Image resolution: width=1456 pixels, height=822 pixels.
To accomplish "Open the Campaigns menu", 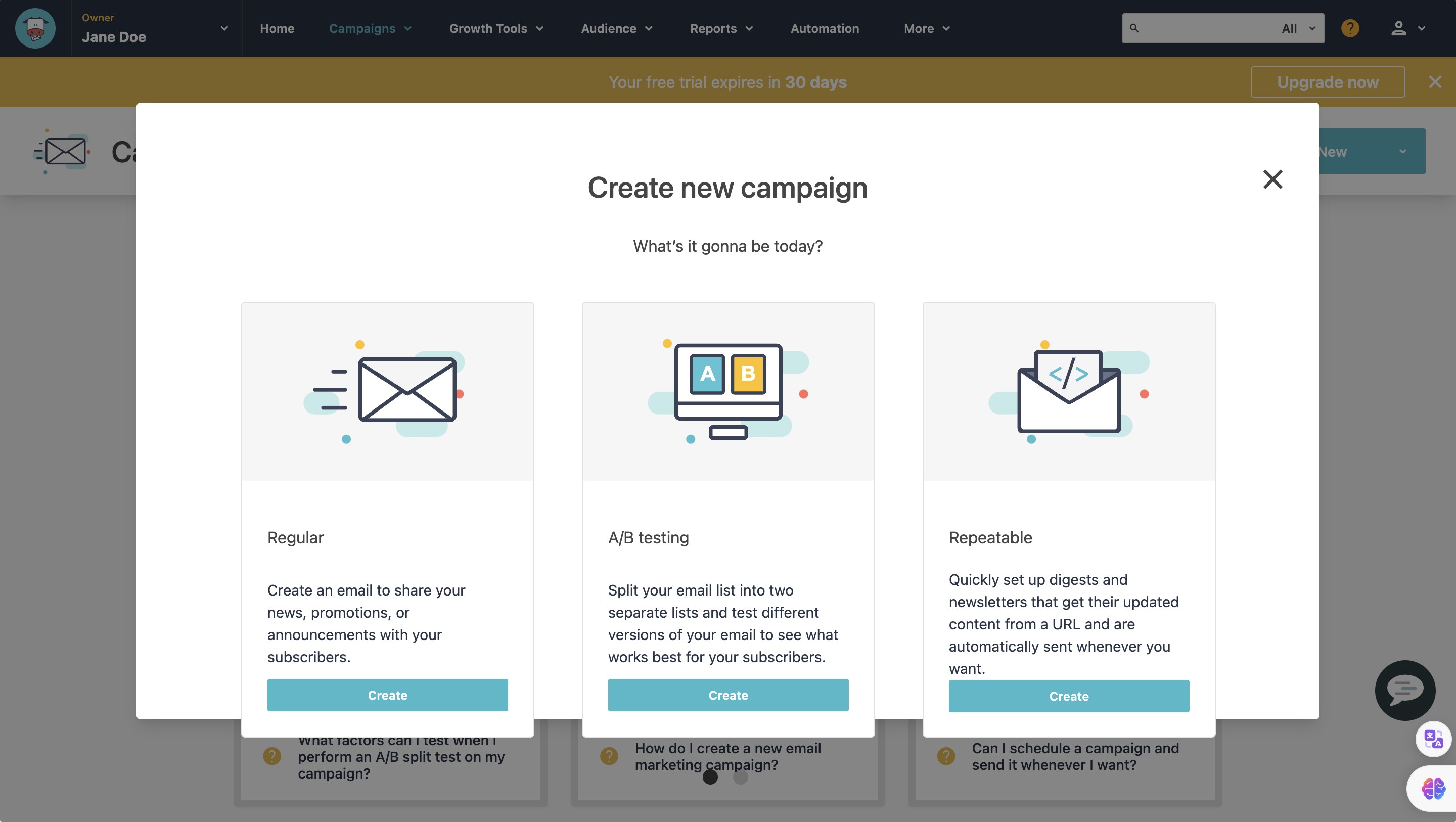I will coord(370,28).
